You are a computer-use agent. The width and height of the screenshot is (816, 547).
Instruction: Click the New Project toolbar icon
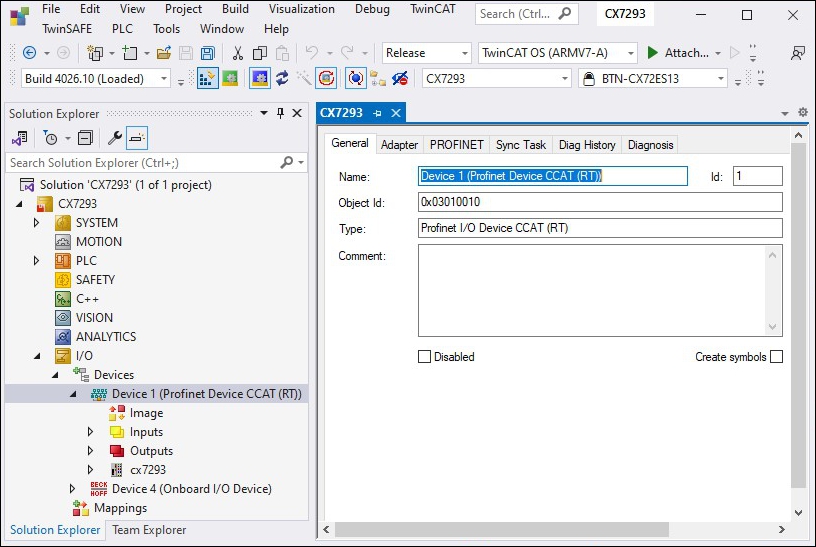point(95,53)
